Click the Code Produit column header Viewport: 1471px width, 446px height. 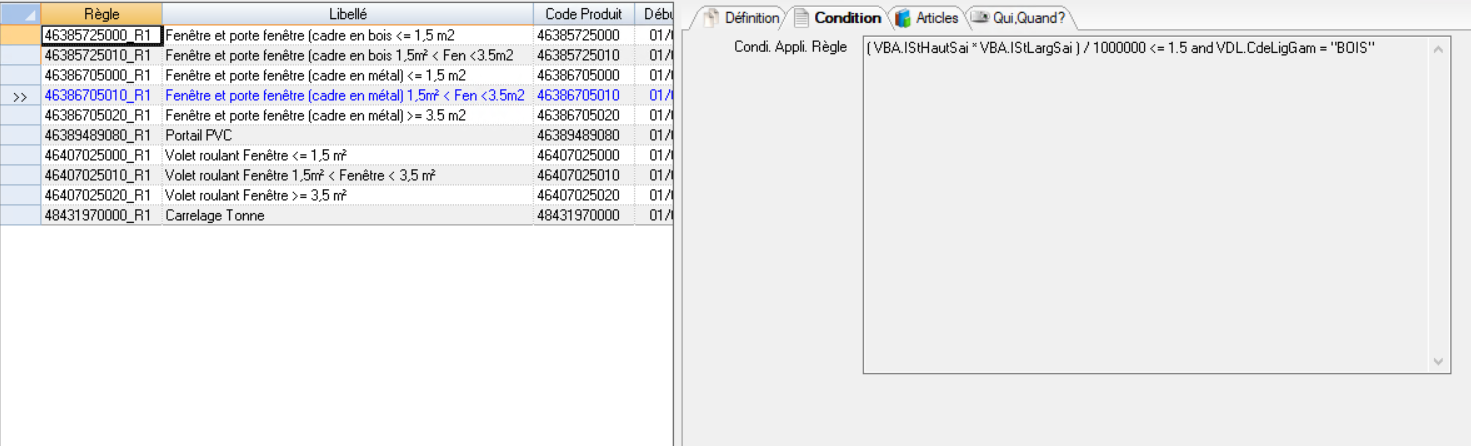point(584,14)
